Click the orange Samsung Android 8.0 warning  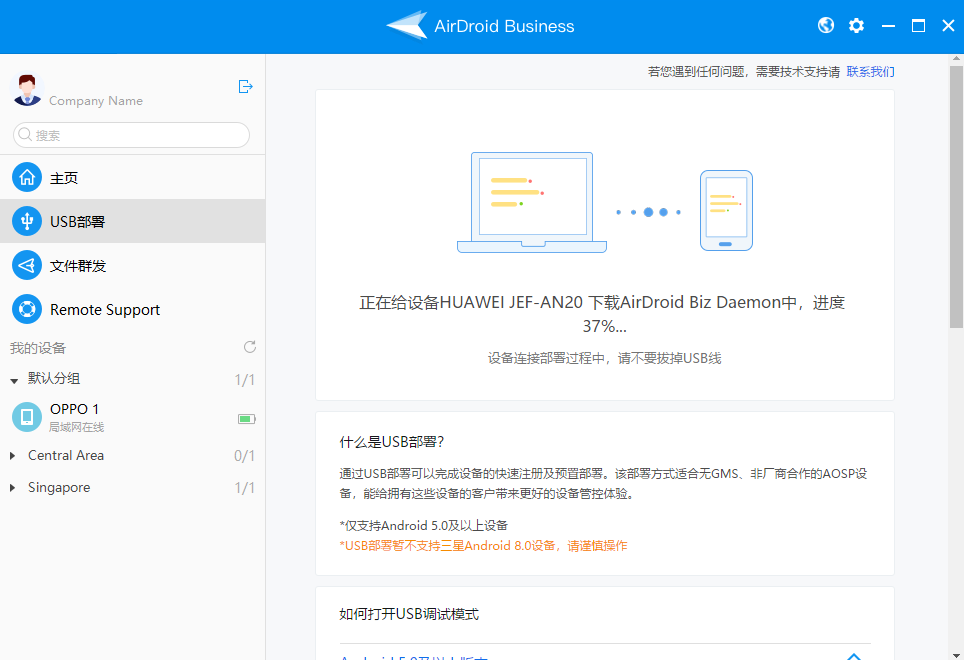coord(483,546)
